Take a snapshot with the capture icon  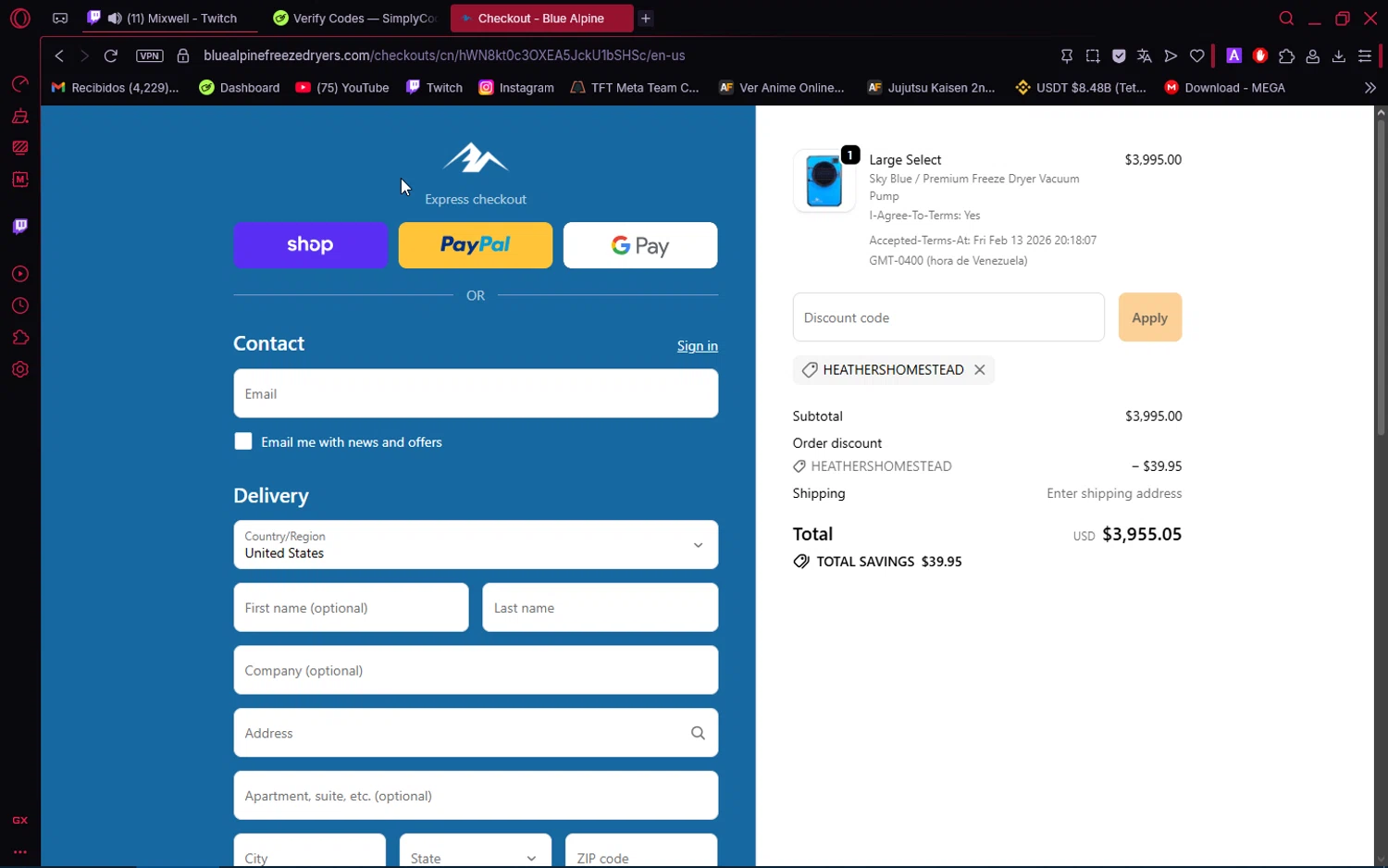pos(1093,56)
